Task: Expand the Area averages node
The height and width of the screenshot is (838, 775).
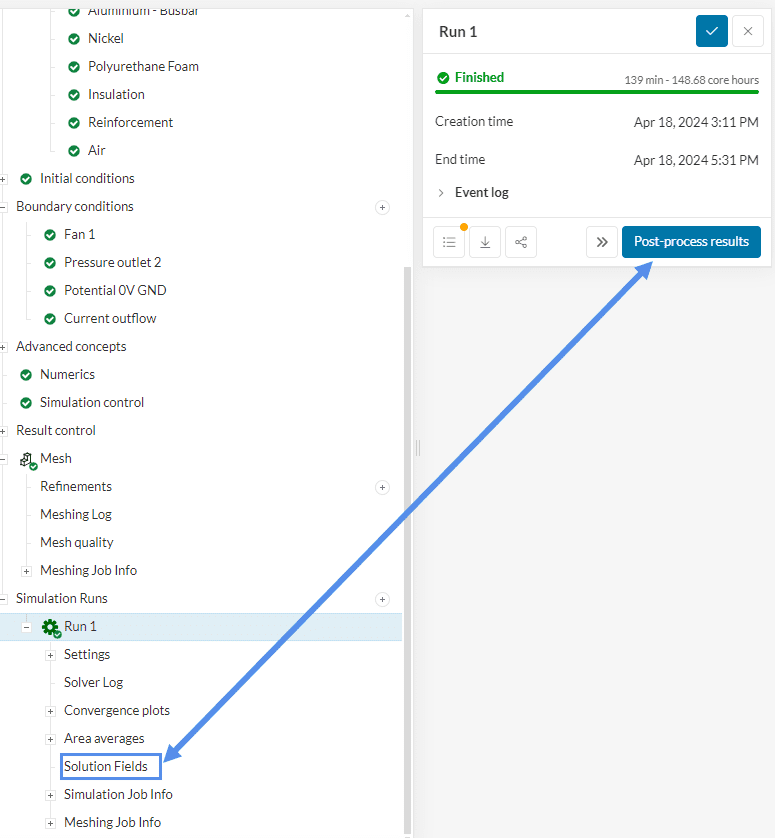Action: point(50,739)
